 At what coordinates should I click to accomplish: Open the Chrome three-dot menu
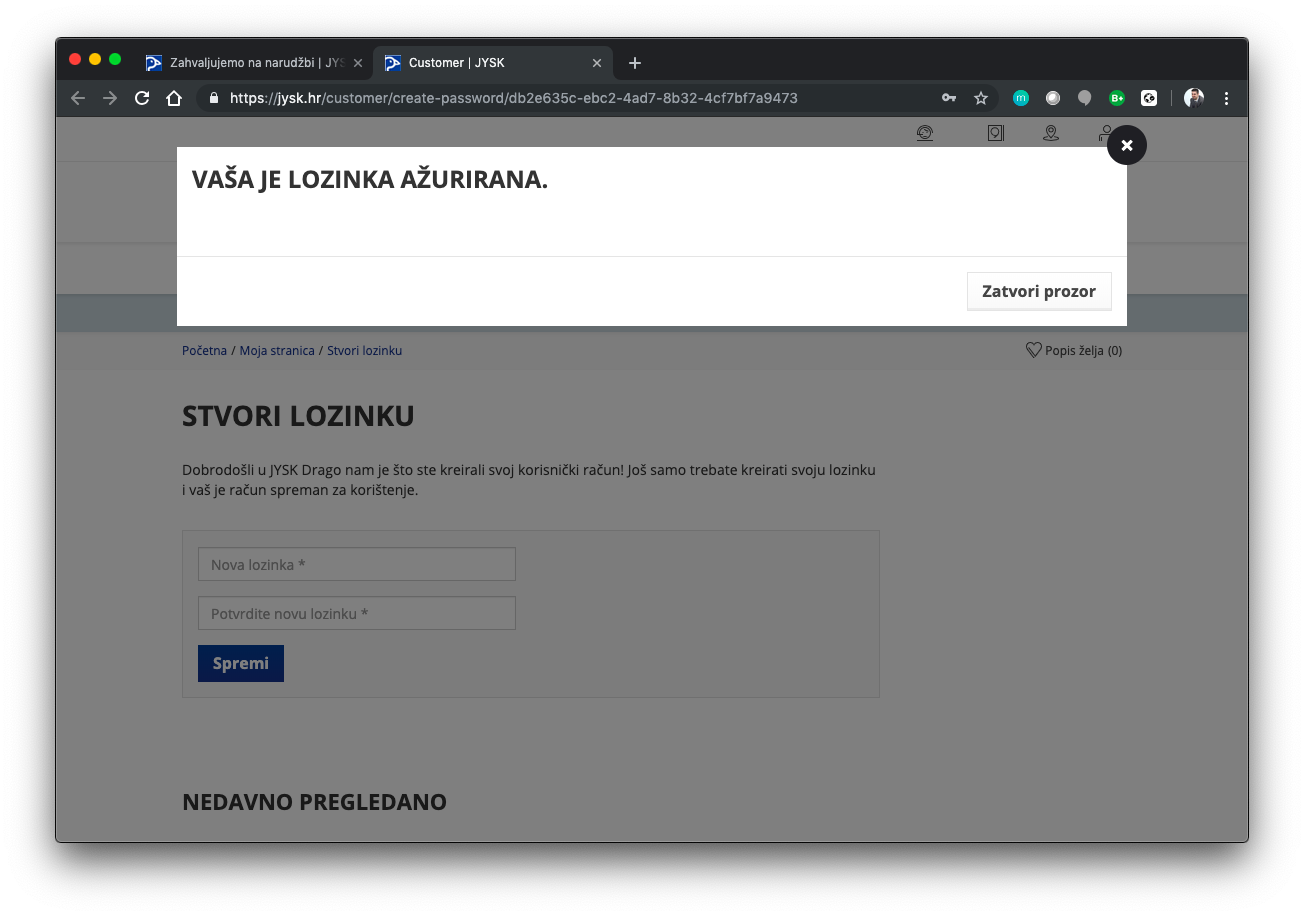point(1227,98)
